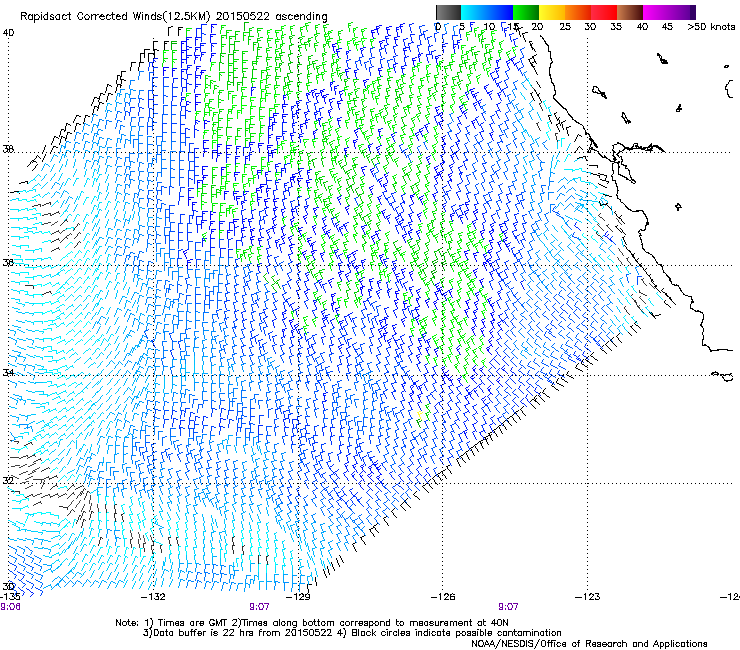Click the latitude label '40' on the left axis
This screenshot has height=650, width=740.
(8, 33)
